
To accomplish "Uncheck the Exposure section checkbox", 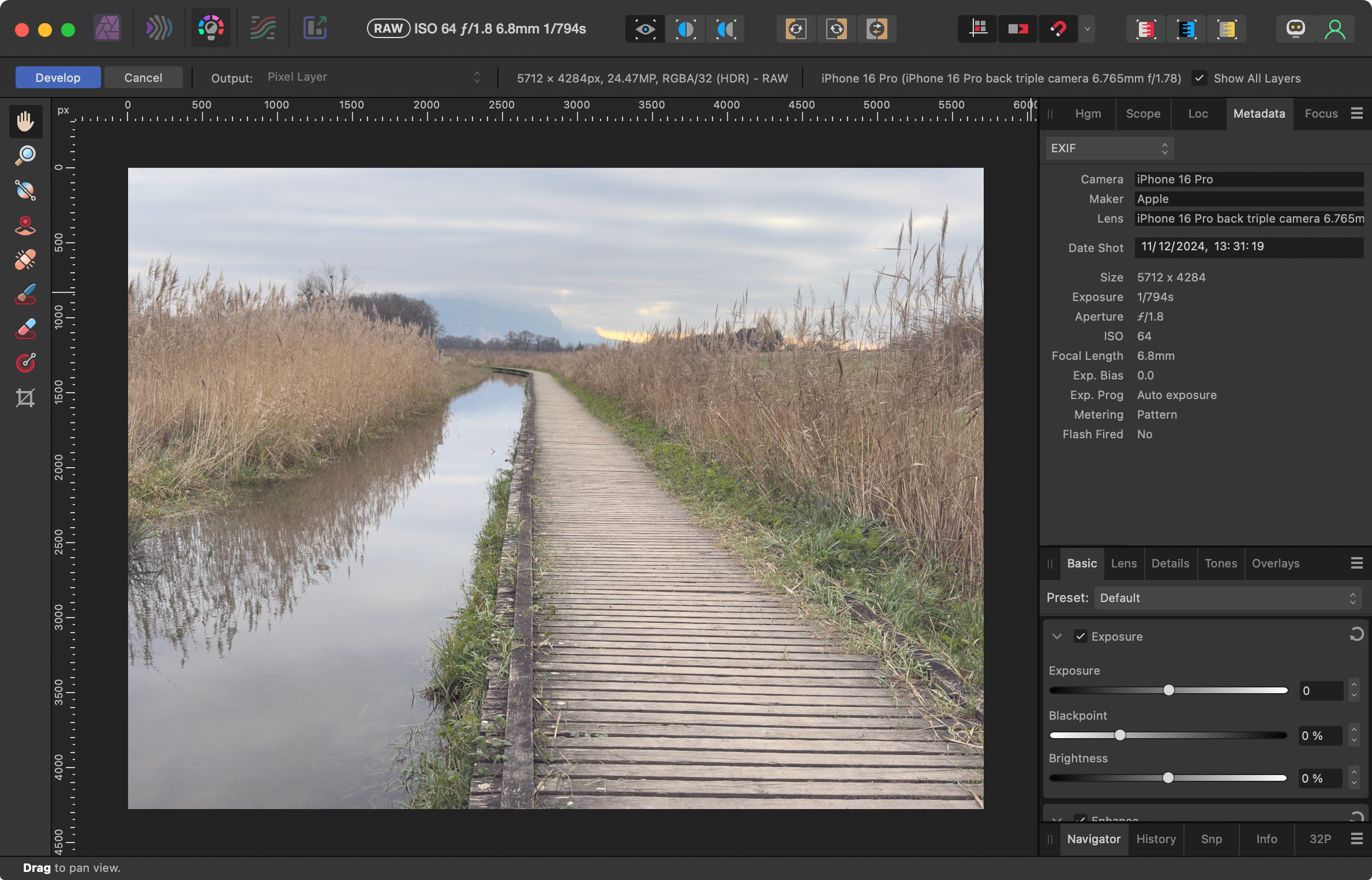I will tap(1080, 636).
